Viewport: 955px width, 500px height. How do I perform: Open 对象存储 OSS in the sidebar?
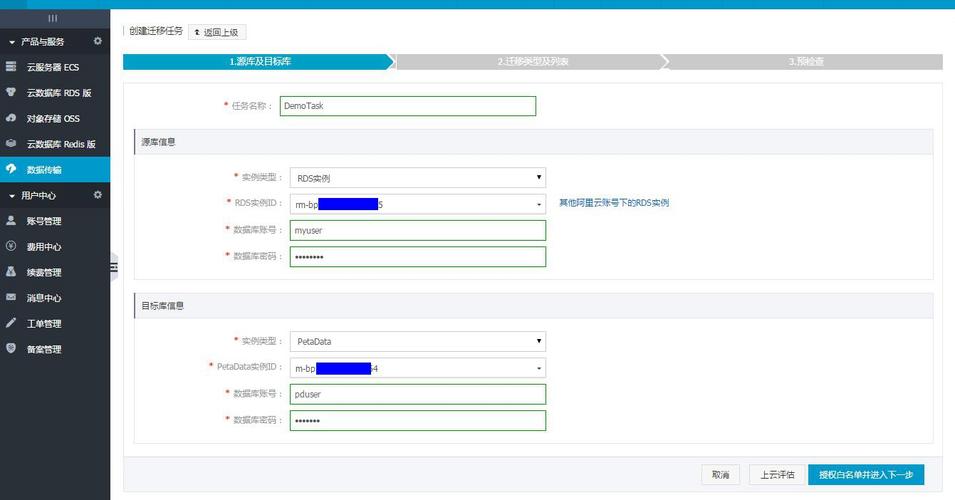53,118
